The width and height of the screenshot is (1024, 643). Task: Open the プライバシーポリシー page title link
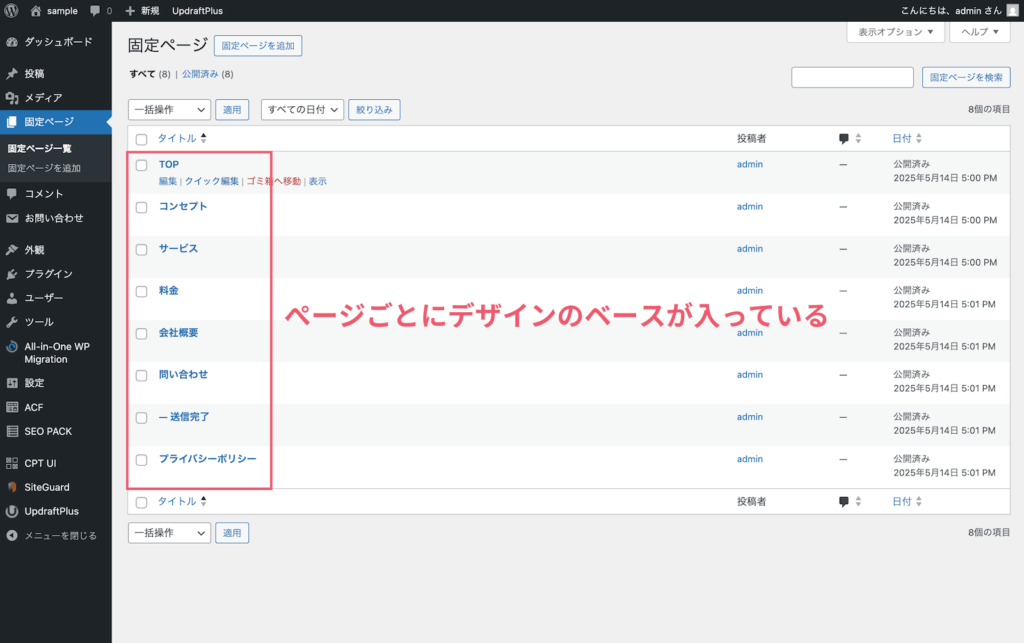click(208, 459)
